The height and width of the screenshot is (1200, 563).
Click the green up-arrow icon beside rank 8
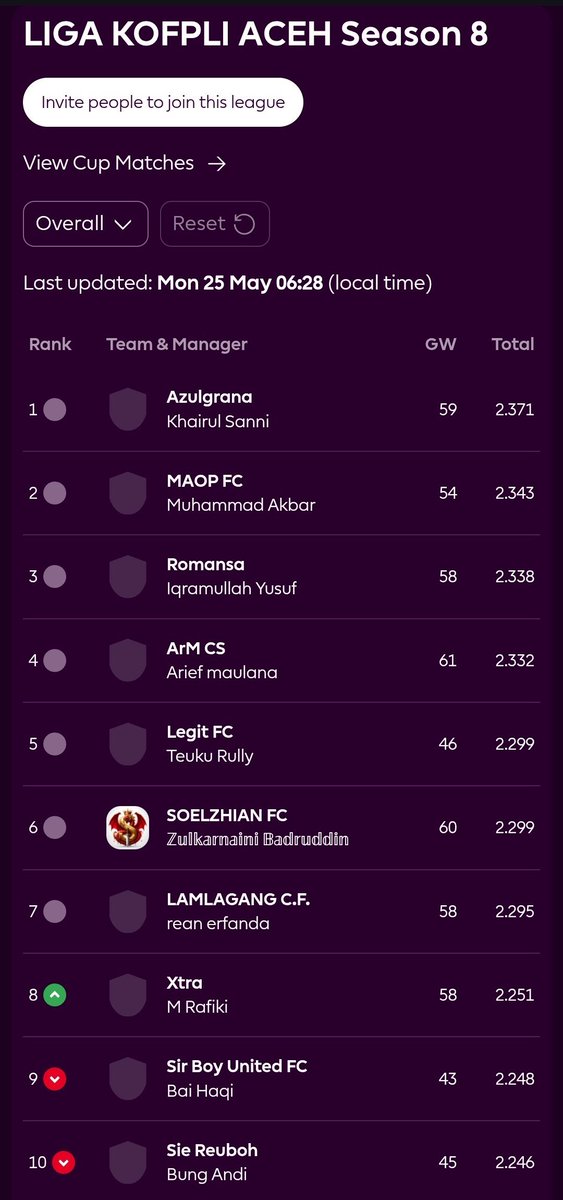55,995
